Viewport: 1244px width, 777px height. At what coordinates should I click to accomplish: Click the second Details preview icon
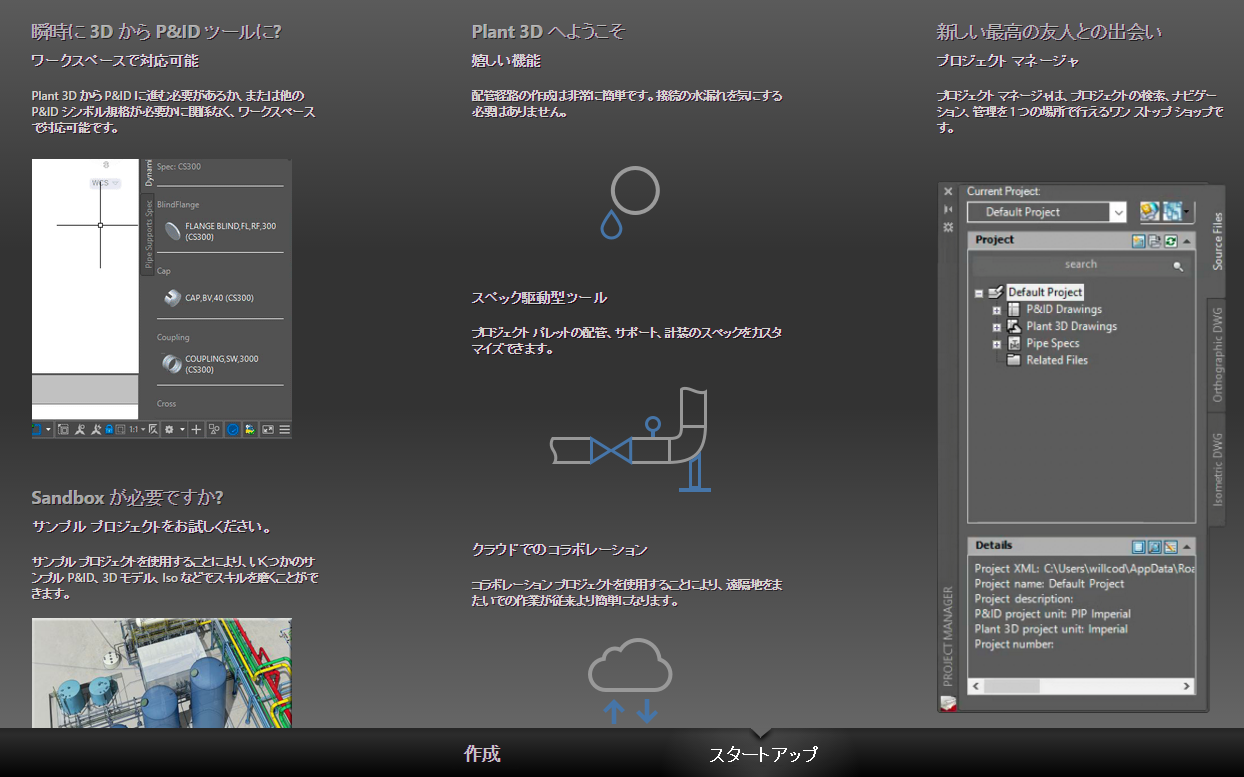1154,547
